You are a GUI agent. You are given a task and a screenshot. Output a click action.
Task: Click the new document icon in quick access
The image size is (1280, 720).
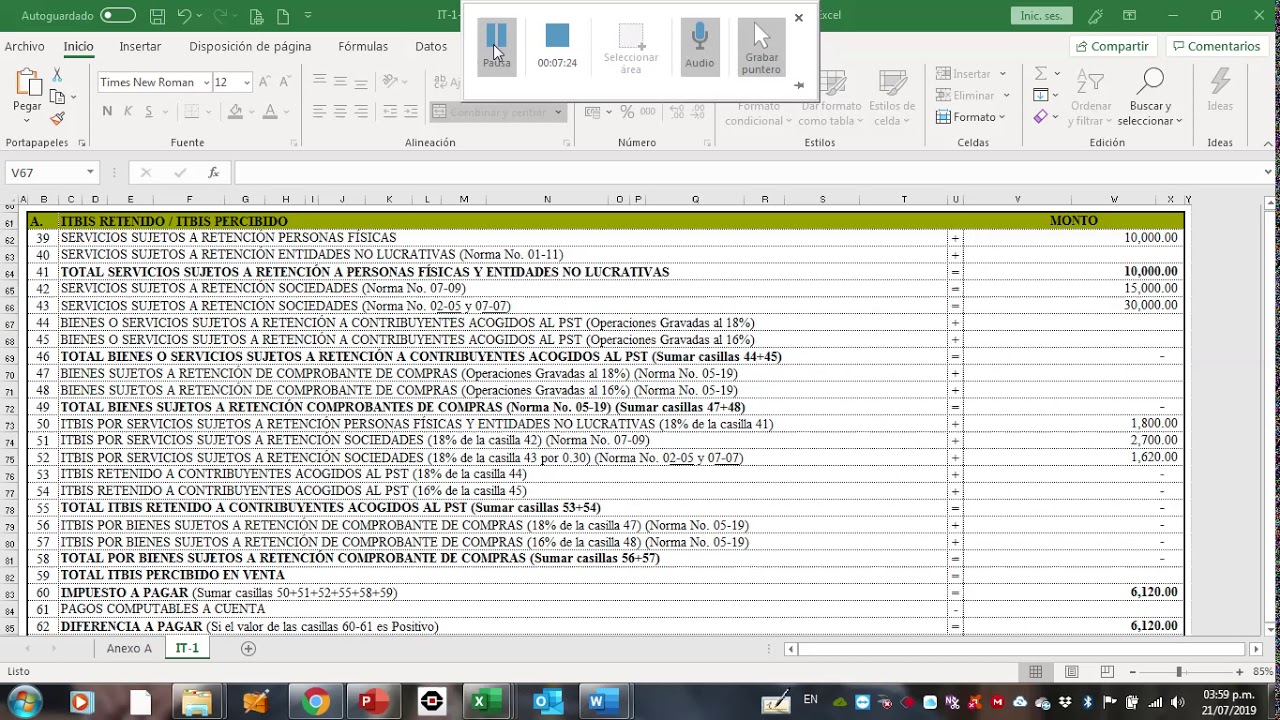[283, 16]
